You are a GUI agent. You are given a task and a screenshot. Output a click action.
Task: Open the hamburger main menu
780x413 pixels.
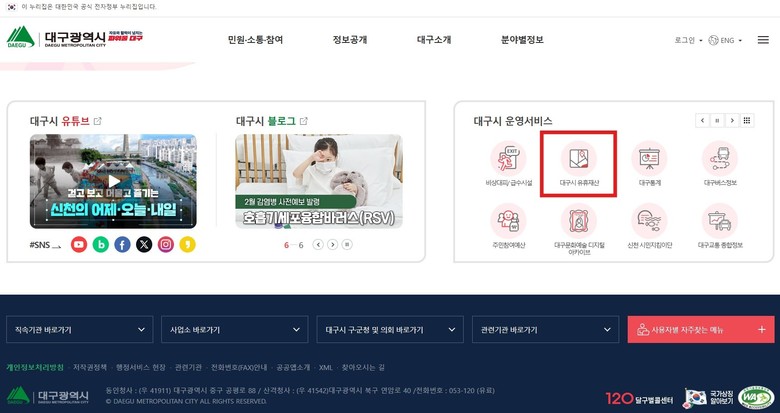click(763, 40)
